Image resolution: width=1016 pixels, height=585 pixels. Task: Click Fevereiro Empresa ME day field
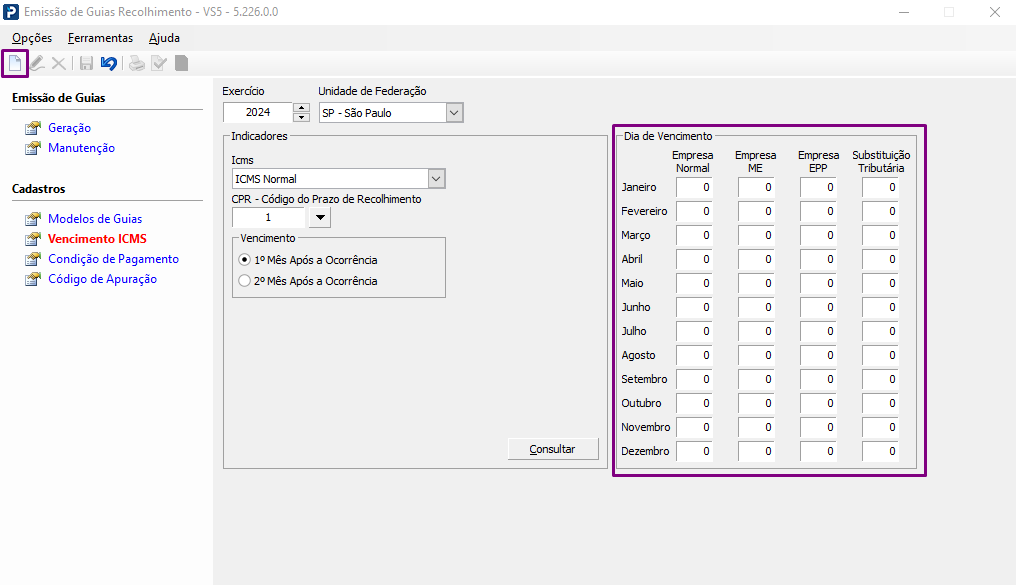[x=756, y=211]
